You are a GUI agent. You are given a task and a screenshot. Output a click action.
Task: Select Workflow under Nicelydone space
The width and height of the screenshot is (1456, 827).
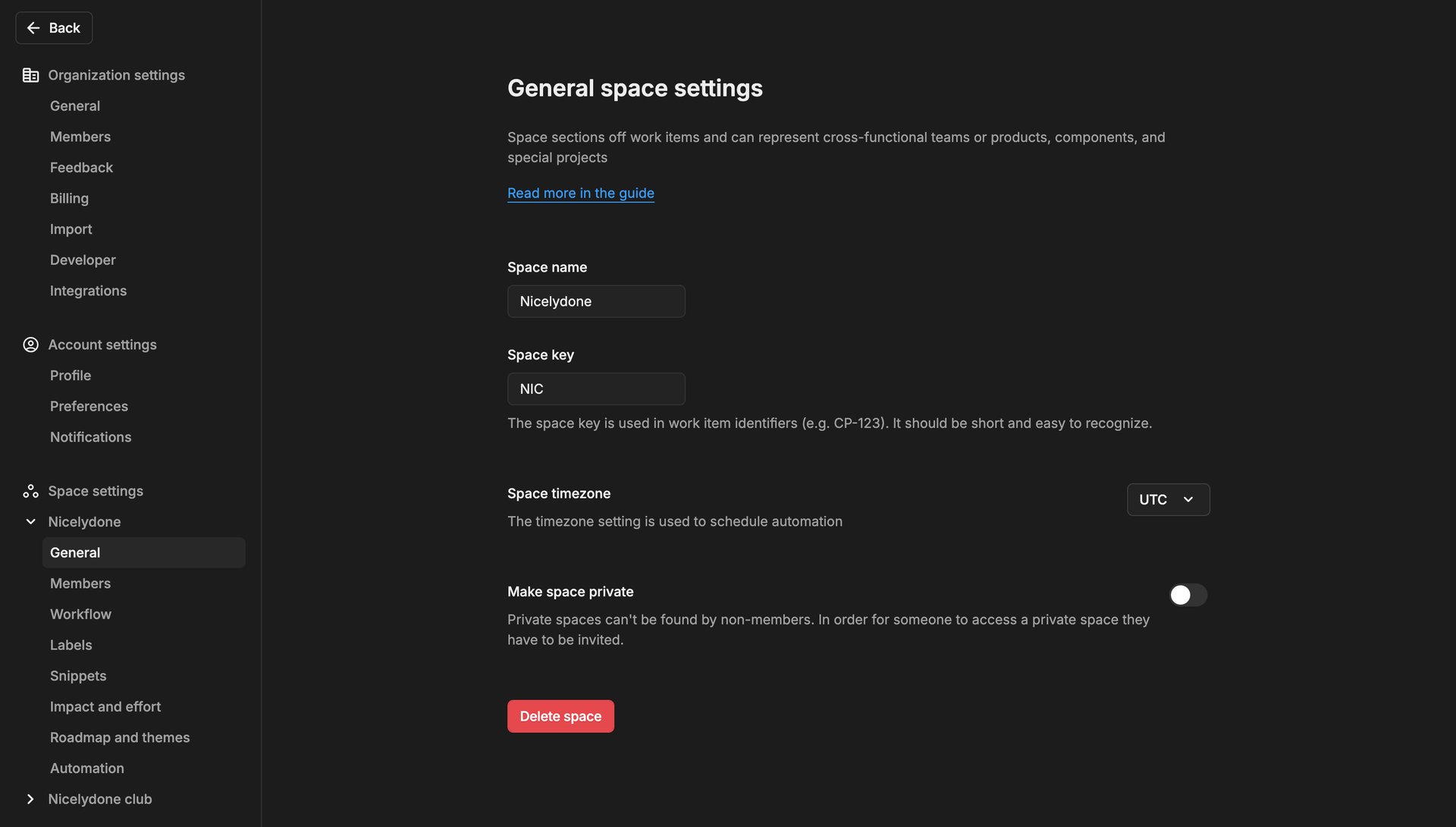[x=80, y=614]
